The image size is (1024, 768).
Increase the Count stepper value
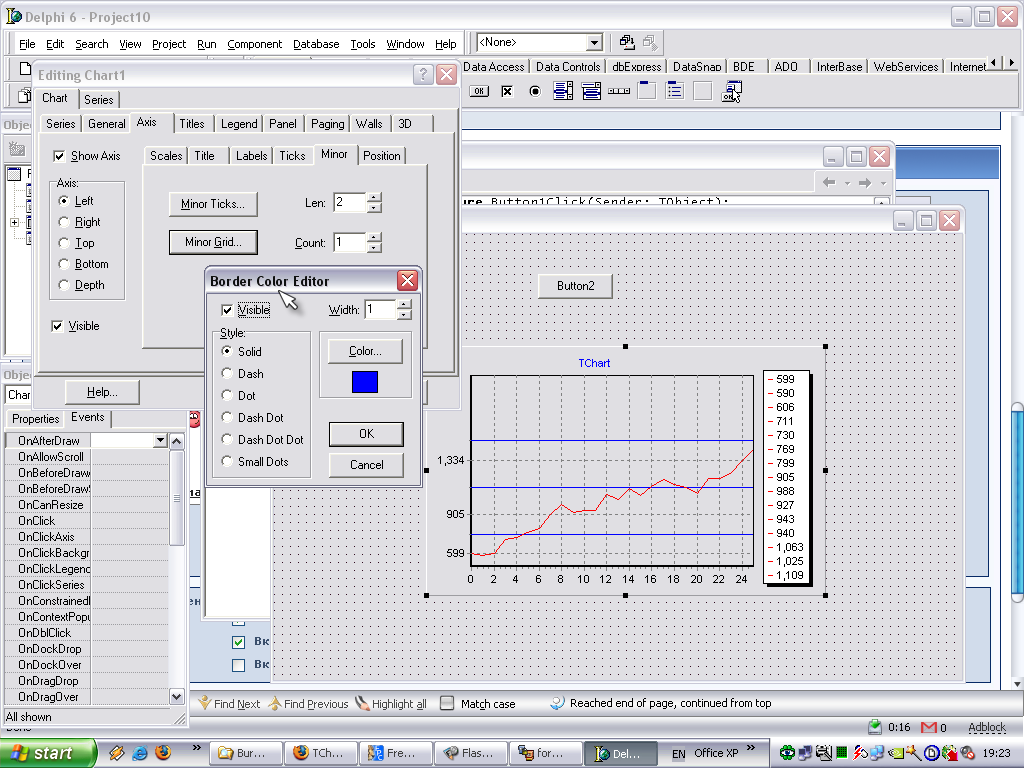tap(374, 237)
